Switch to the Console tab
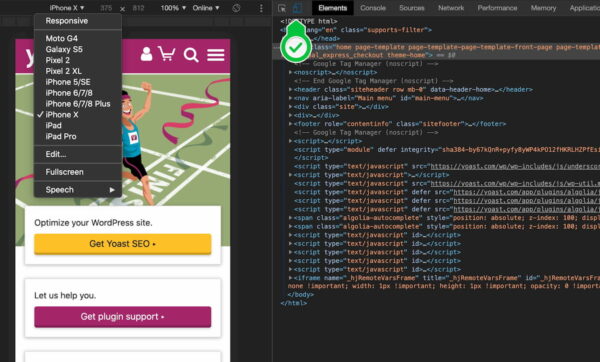This screenshot has width=600, height=362. 373,8
